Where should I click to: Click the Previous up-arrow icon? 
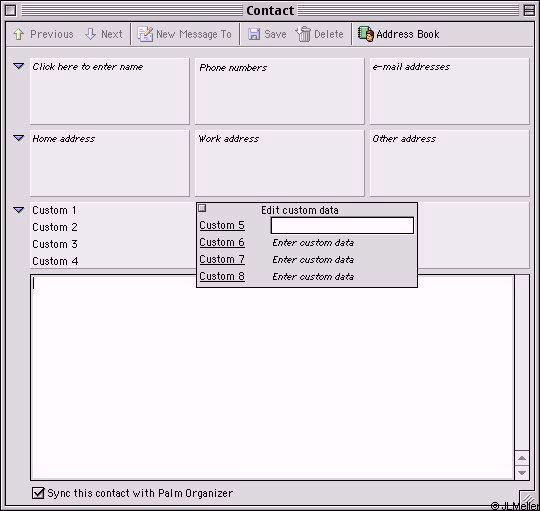(18, 34)
